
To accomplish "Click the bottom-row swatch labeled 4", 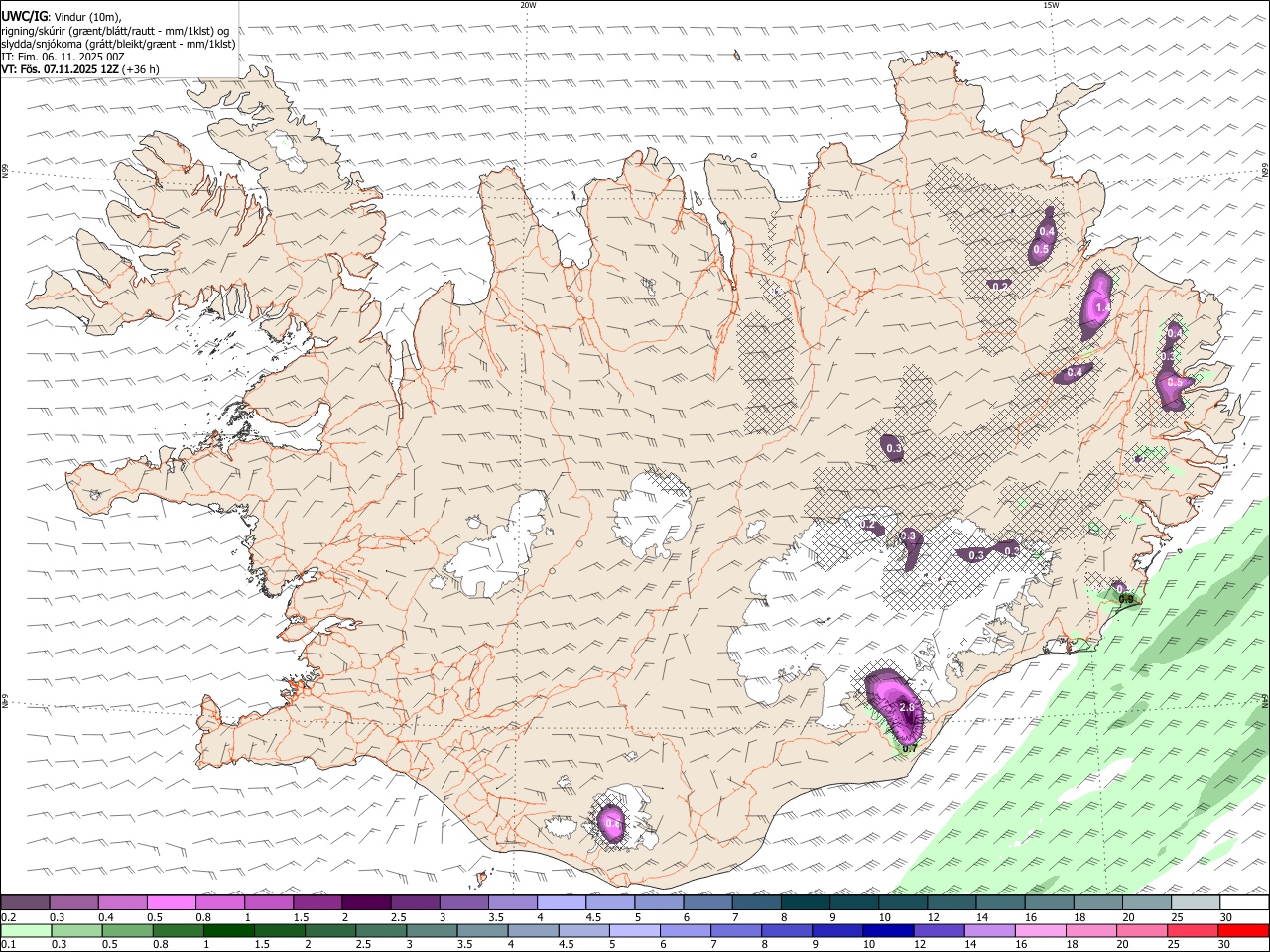I will tap(534, 931).
